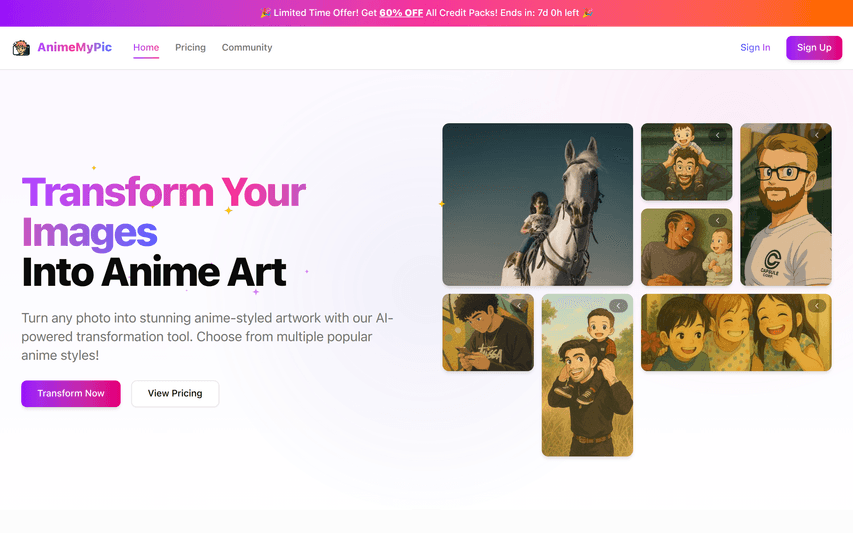Open the three laughing children artwork
Screen dimensions: 853x533
point(736,332)
